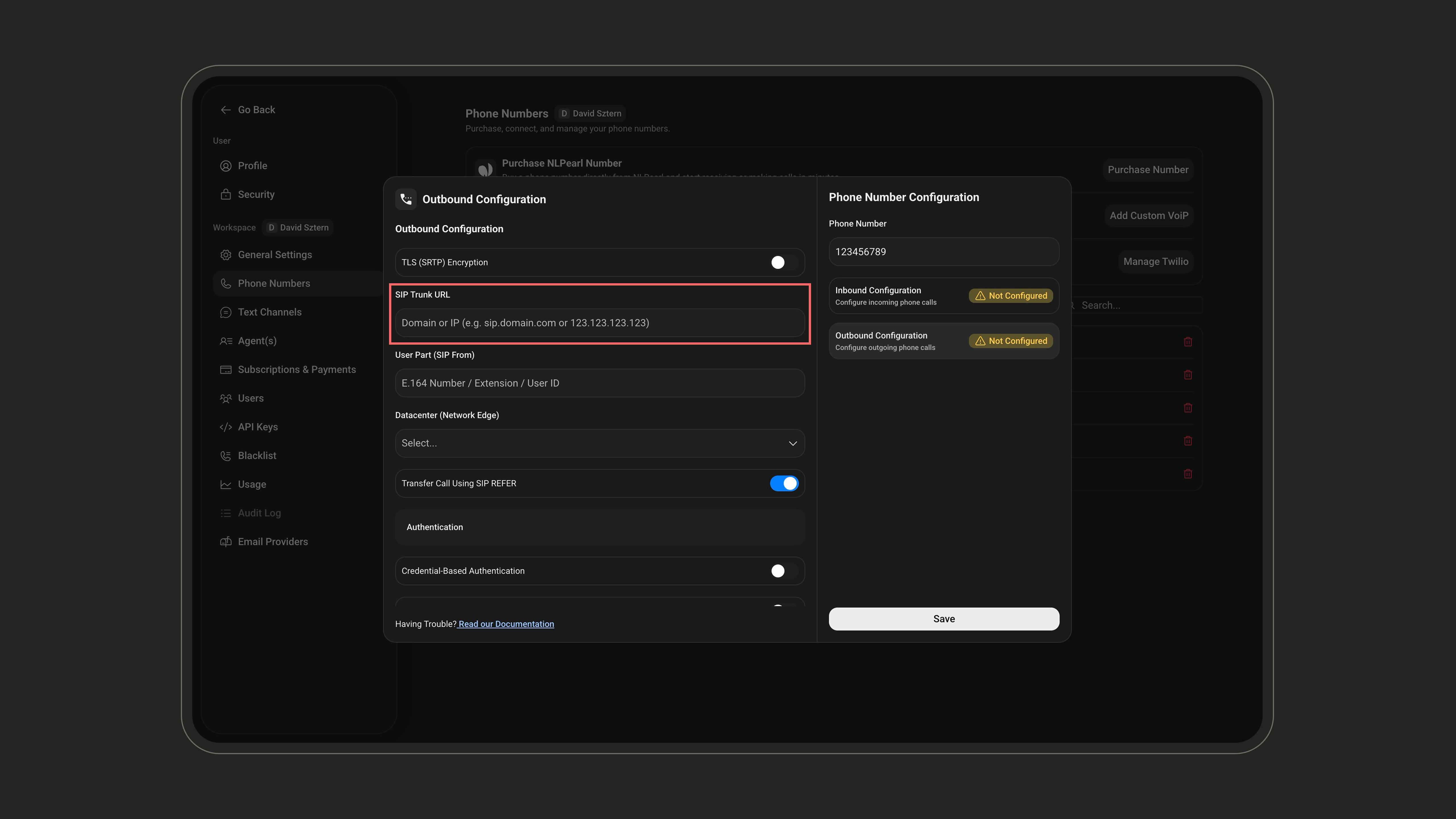Click the Text Channels chat bubble icon
Screen dimensions: 1456x819
click(226, 313)
